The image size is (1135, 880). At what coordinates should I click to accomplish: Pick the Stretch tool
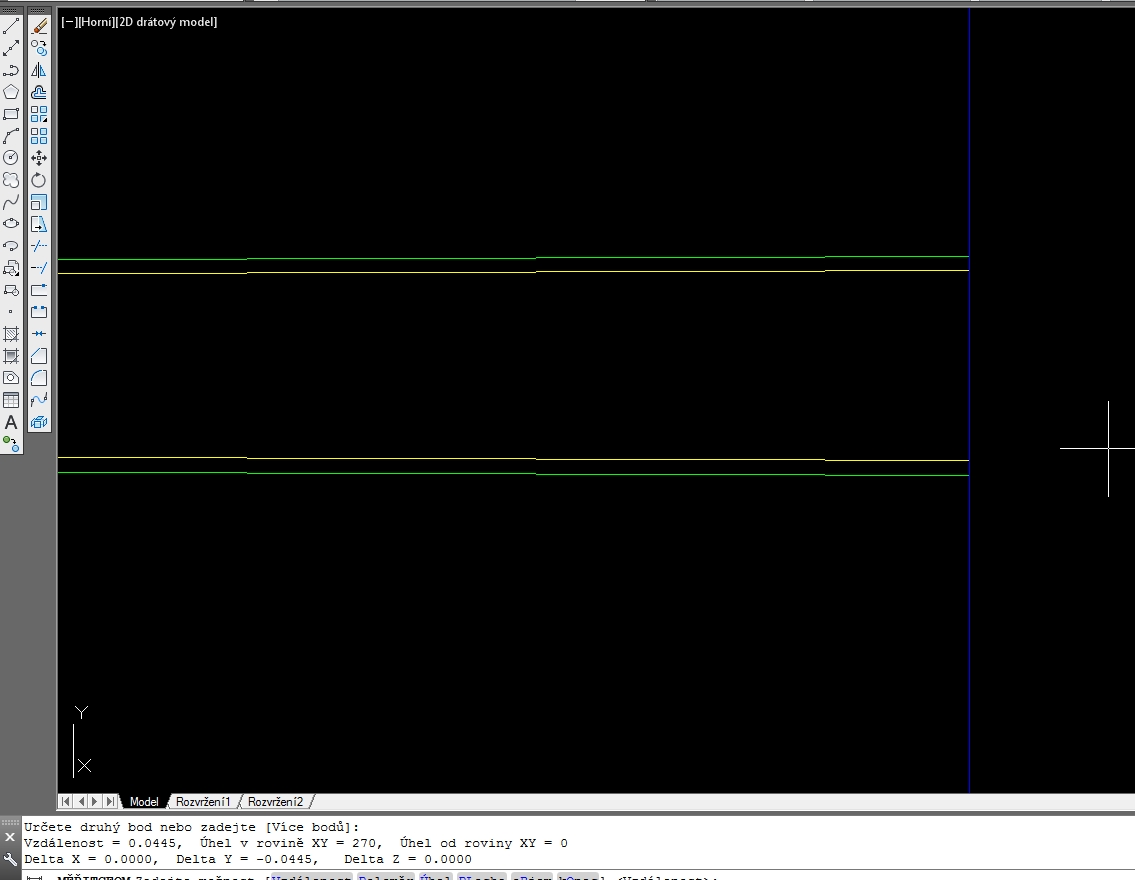coord(39,224)
